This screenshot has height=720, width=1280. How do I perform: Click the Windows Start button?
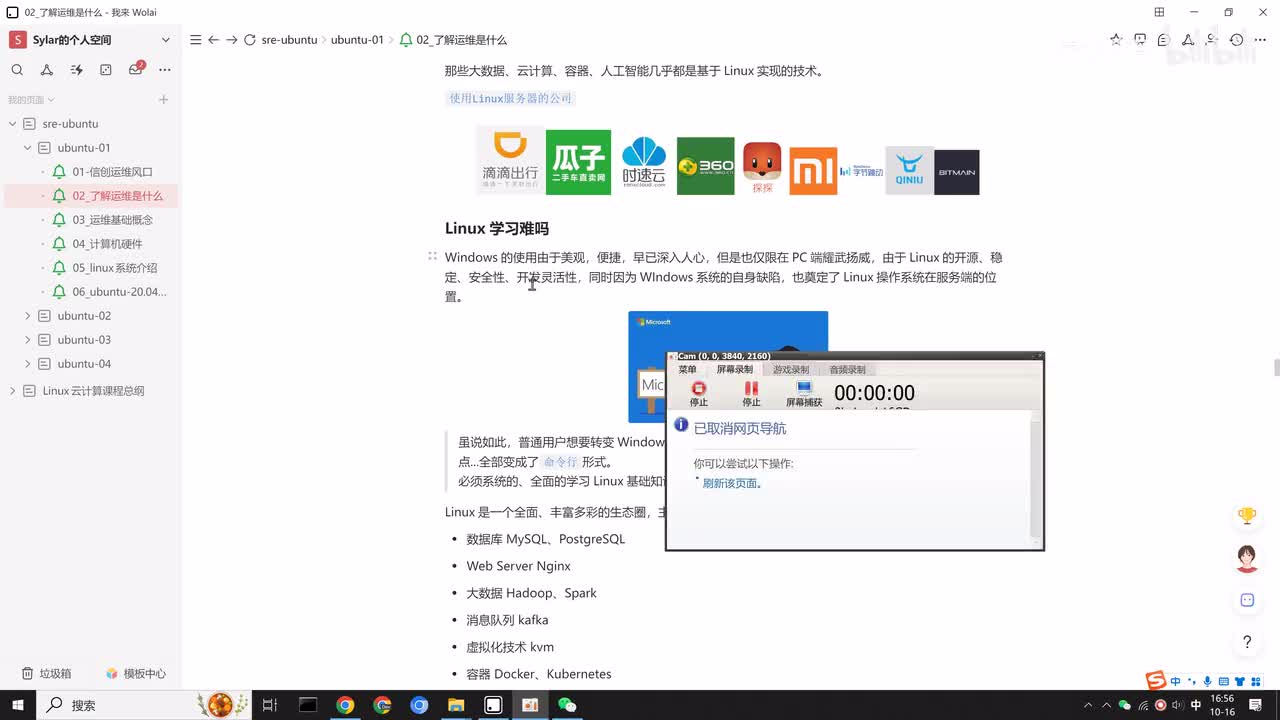tap(18, 705)
